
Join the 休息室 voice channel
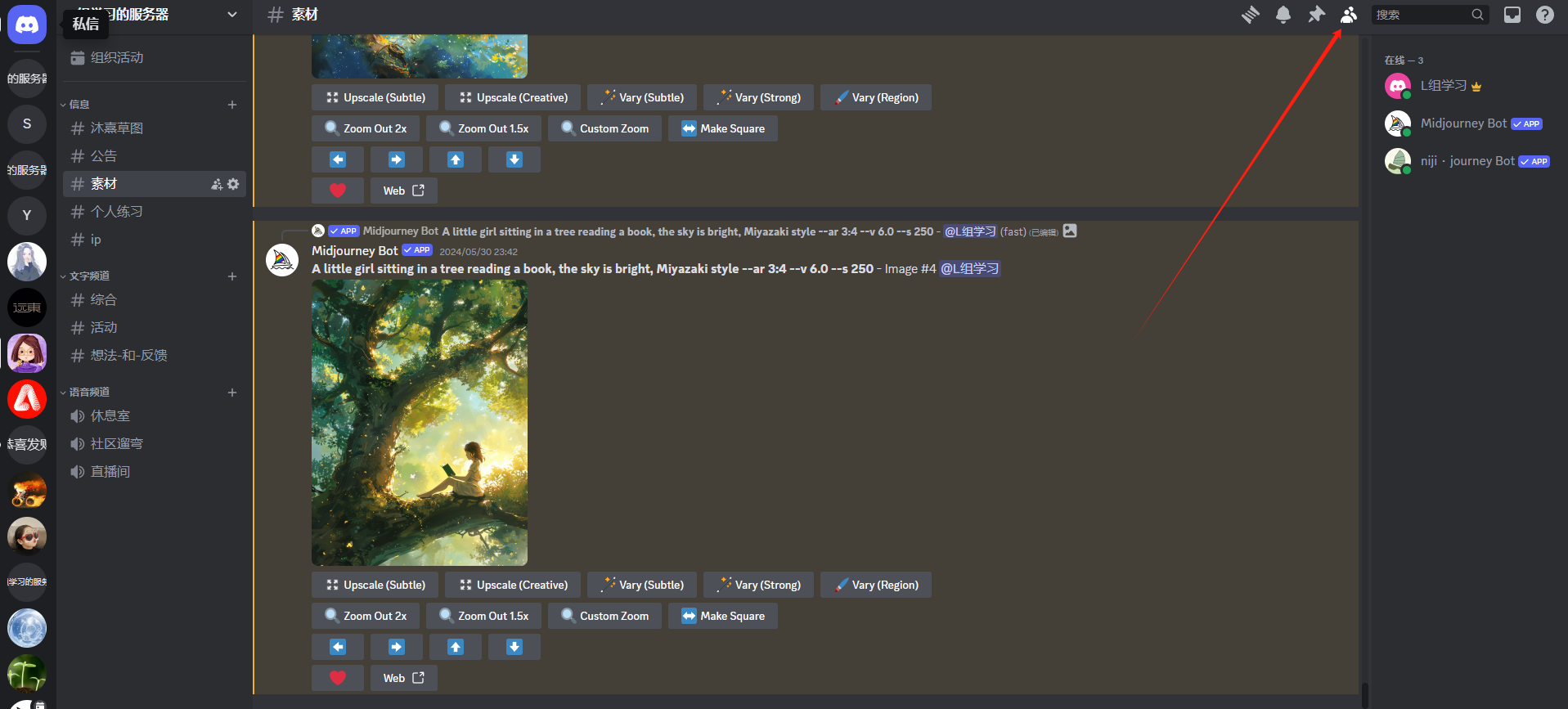pyautogui.click(x=155, y=416)
